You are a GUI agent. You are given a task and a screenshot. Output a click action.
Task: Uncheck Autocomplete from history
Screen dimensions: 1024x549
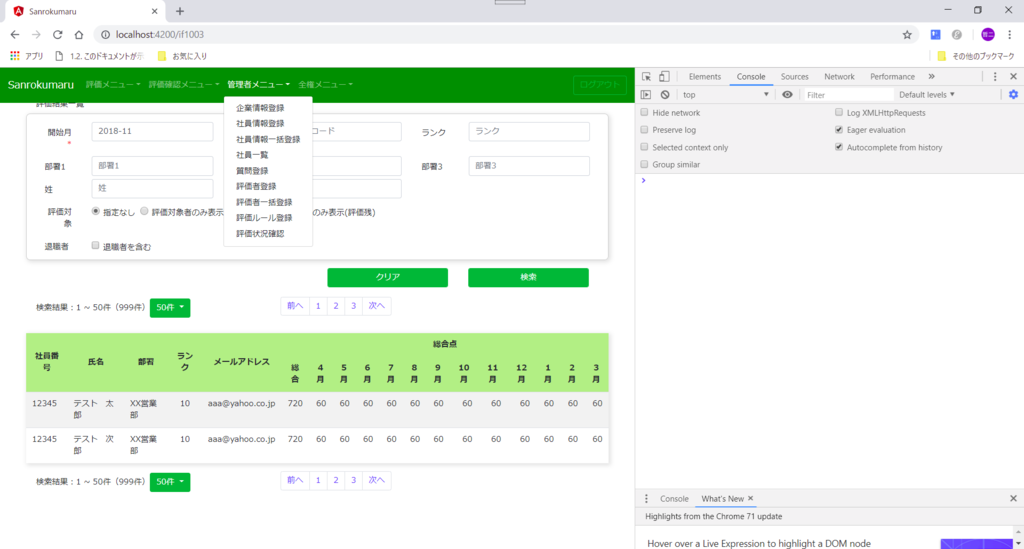pos(839,147)
